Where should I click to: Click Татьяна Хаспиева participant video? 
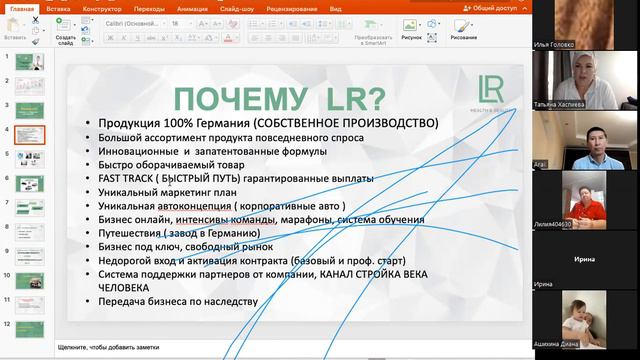[x=585, y=80]
